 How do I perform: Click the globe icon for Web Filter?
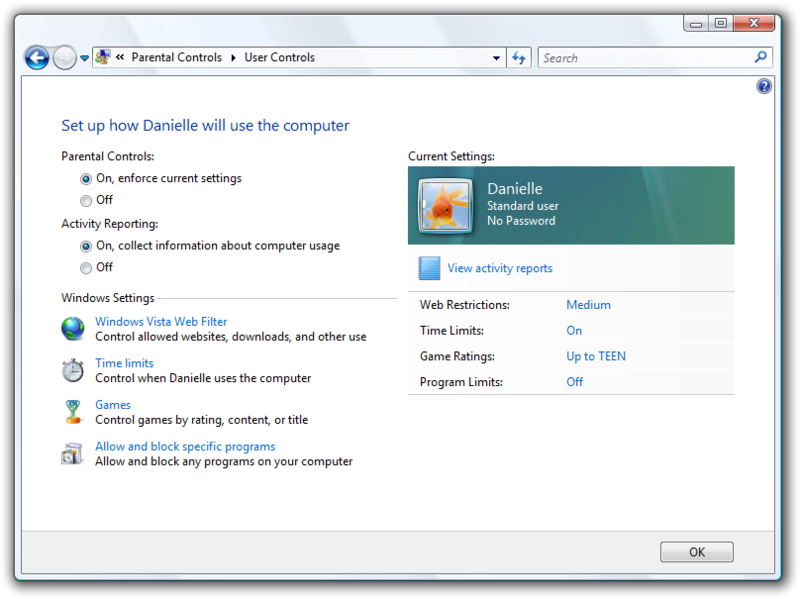point(73,329)
